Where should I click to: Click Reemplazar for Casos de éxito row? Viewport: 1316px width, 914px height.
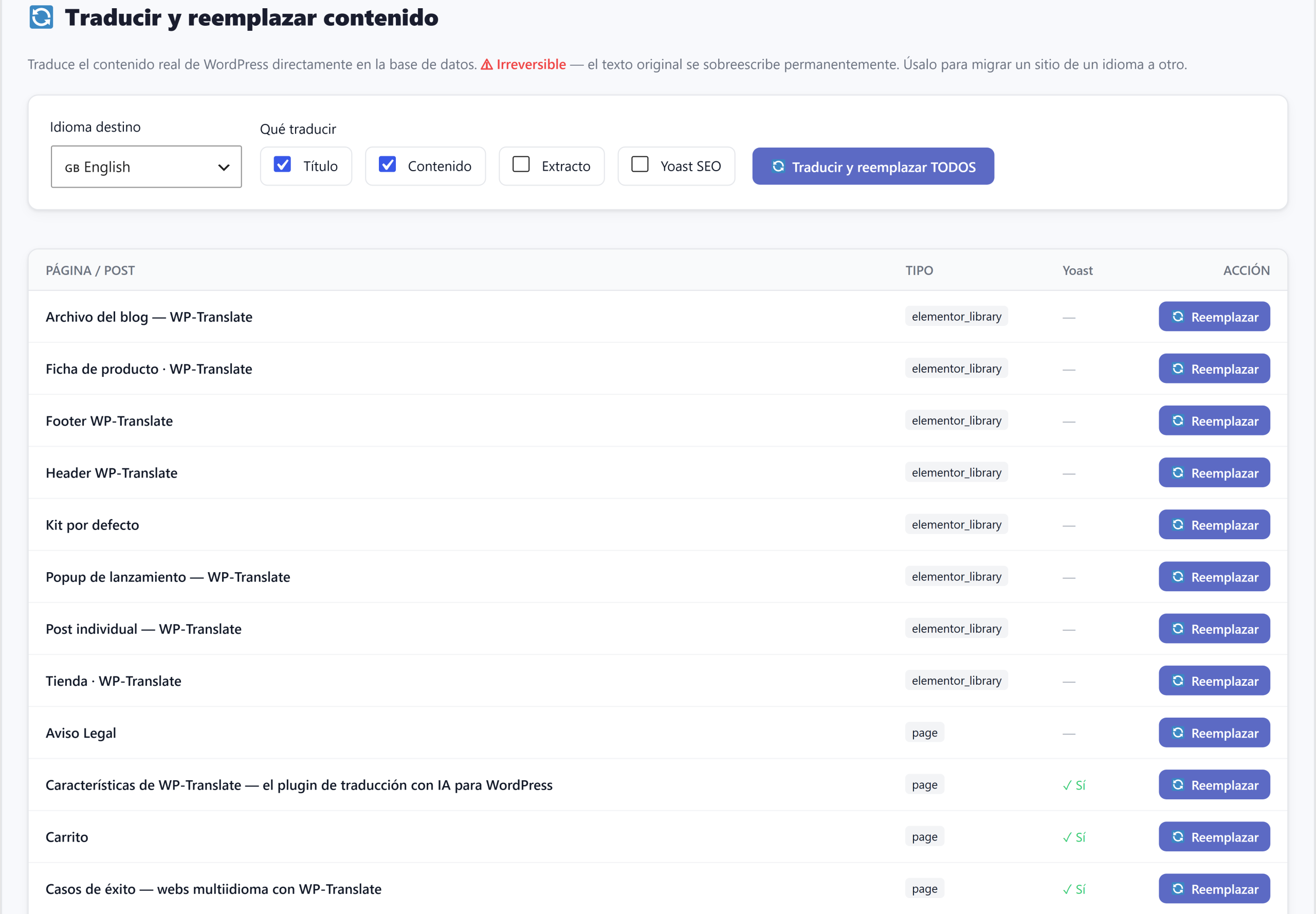pyautogui.click(x=1214, y=889)
